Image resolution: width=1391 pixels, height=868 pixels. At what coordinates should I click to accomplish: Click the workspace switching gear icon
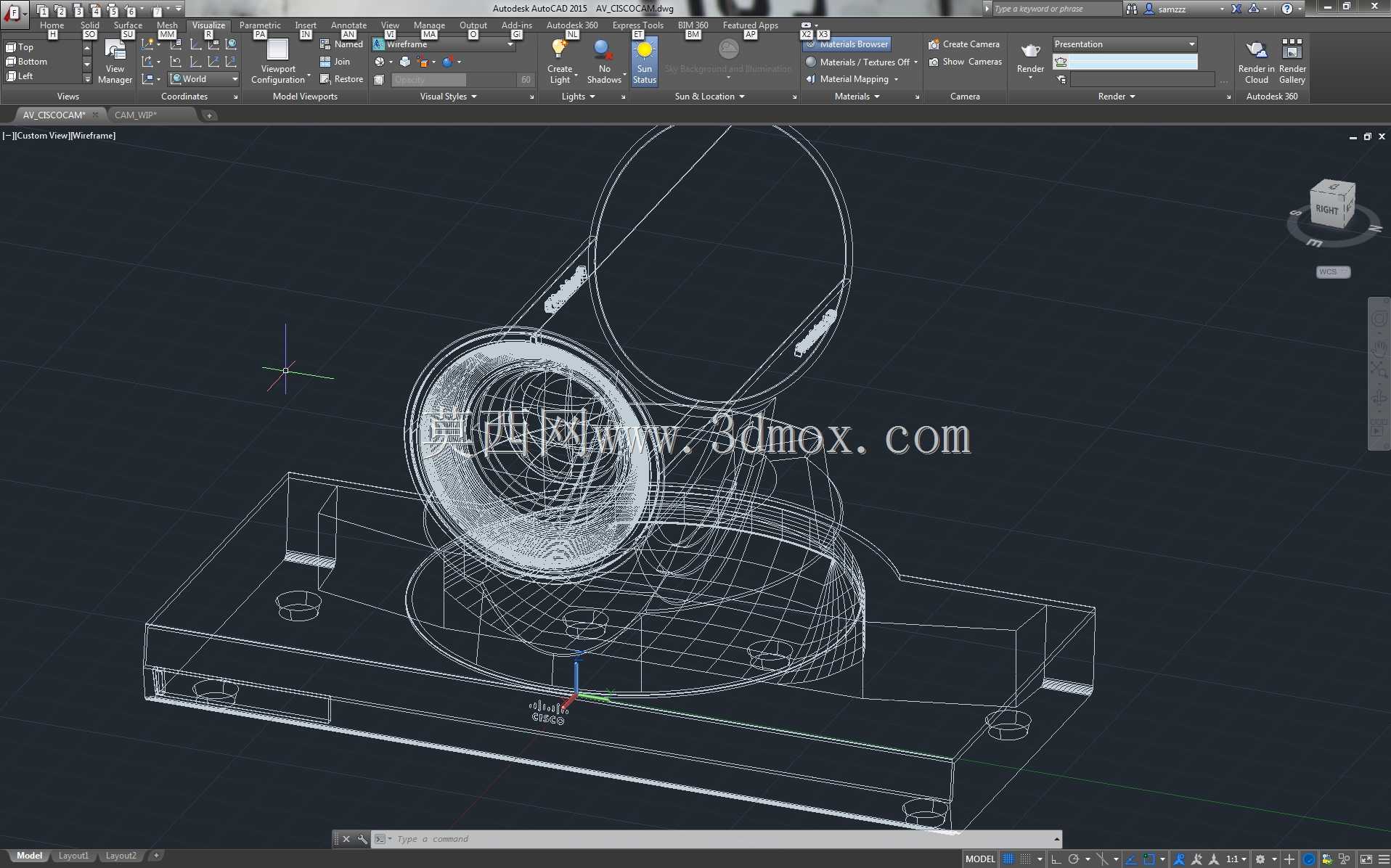coord(1260,859)
